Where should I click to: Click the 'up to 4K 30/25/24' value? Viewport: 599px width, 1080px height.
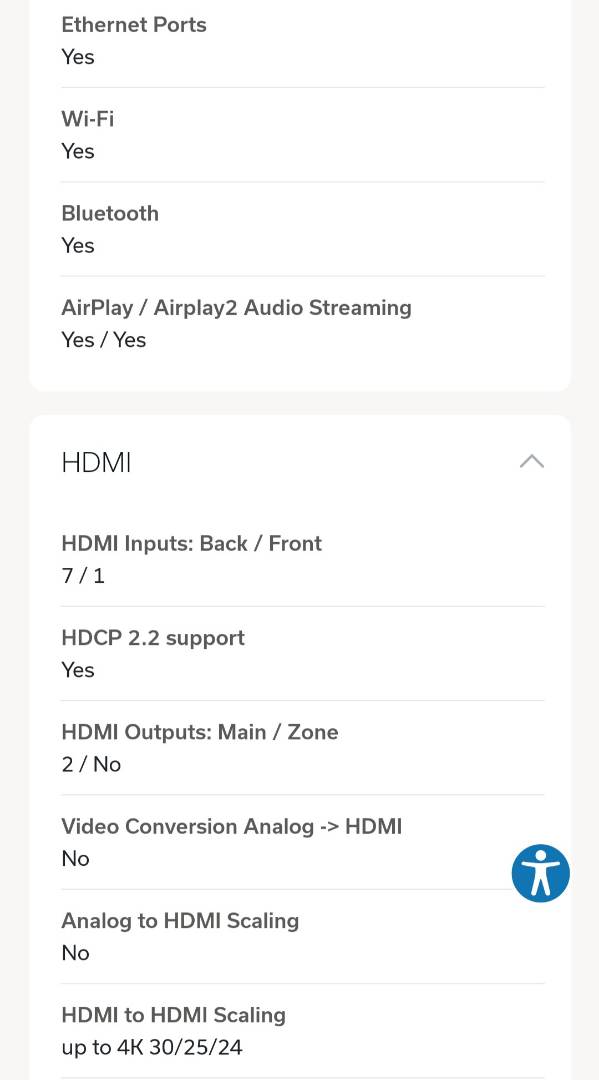click(x=152, y=1048)
